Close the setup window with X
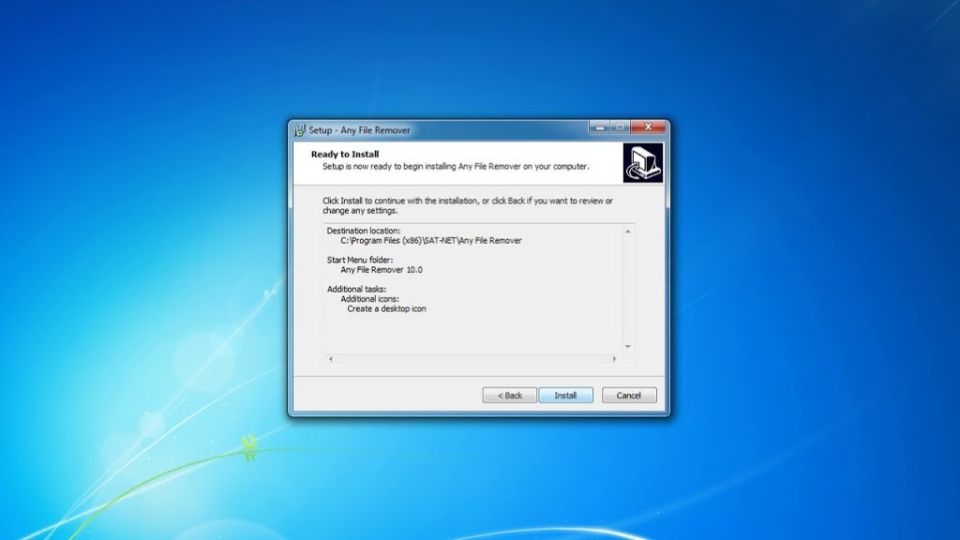The height and width of the screenshot is (540, 960). 648,127
